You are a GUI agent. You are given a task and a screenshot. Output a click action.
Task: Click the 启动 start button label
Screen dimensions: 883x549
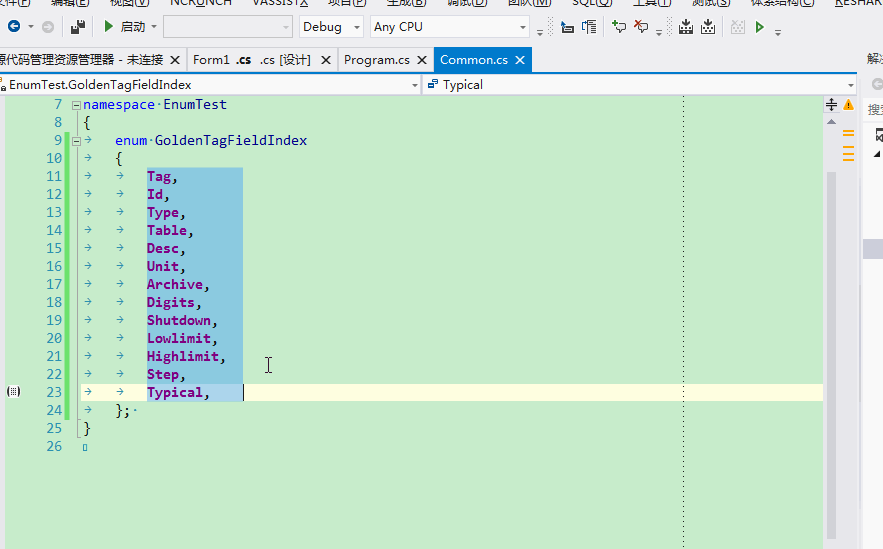(x=132, y=26)
